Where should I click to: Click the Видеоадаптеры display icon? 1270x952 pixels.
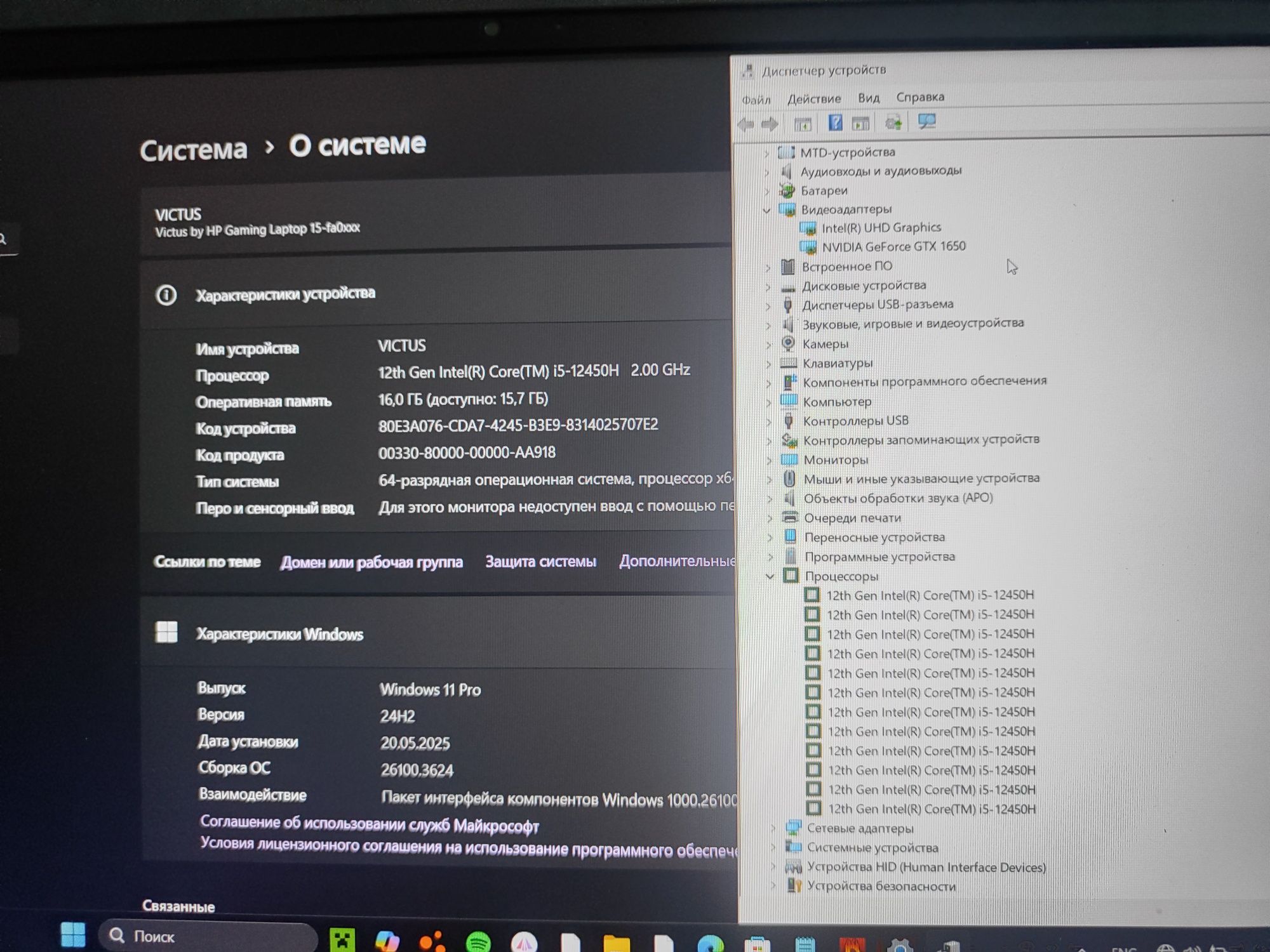pos(787,209)
